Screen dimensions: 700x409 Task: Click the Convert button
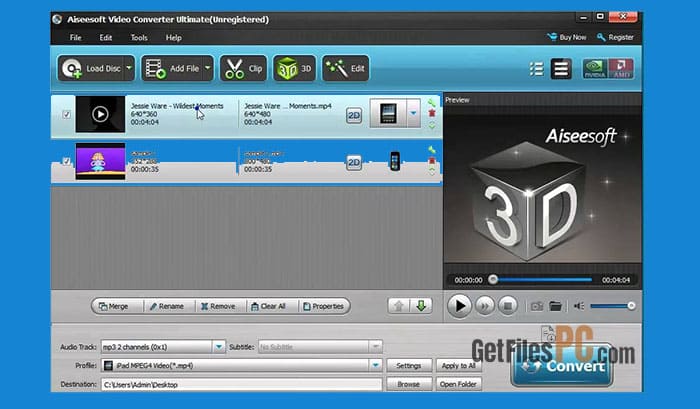click(x=562, y=367)
